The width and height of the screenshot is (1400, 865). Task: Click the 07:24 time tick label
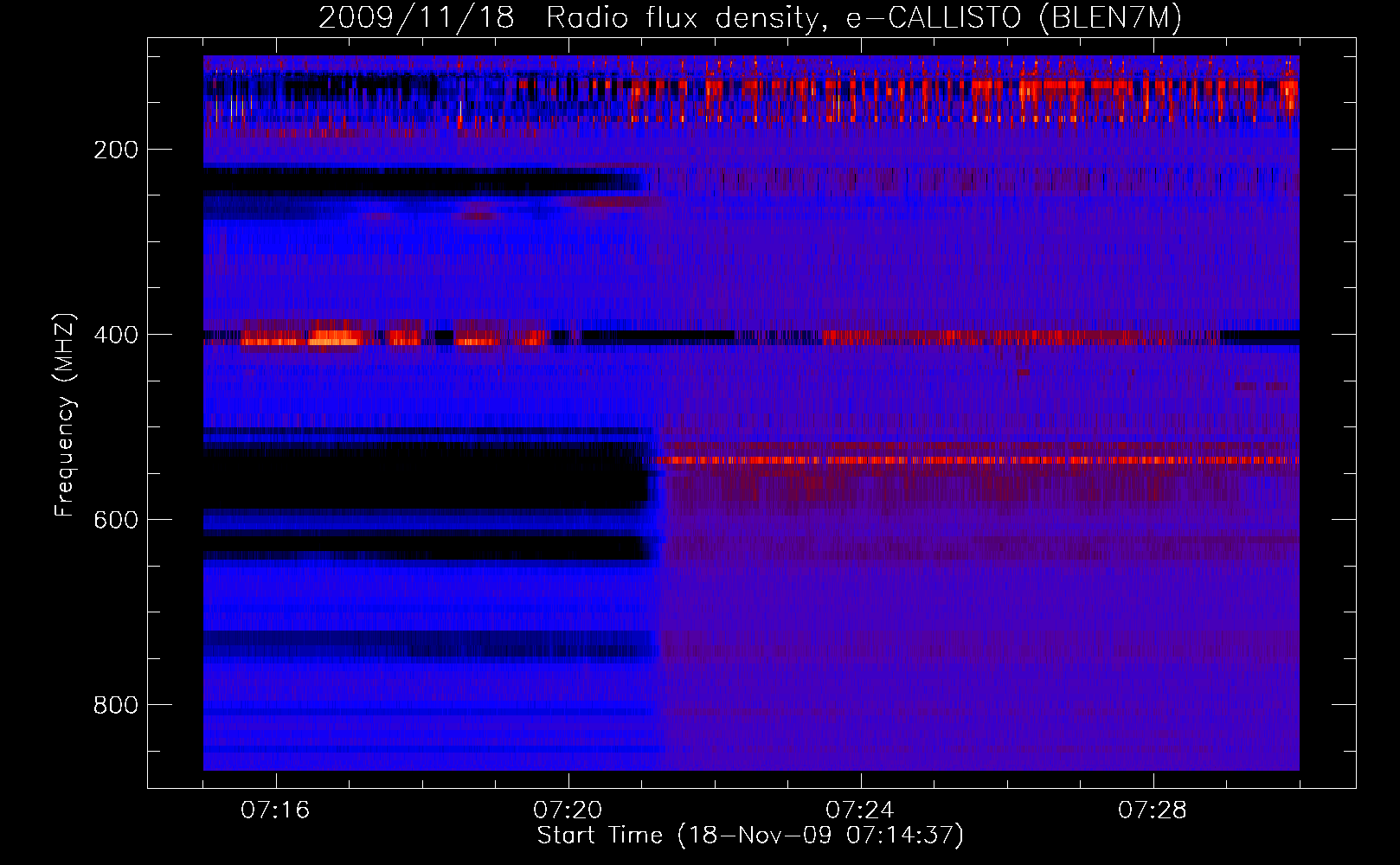click(860, 810)
